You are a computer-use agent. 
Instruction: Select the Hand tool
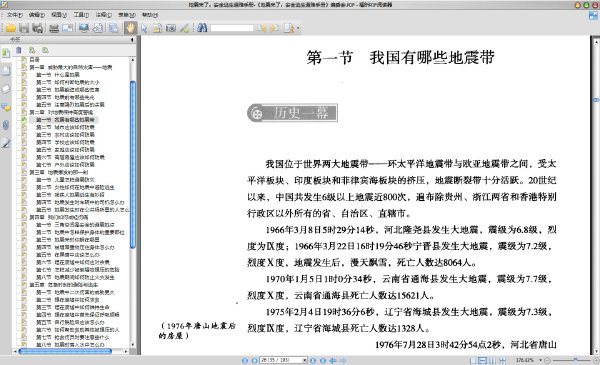tap(130, 28)
